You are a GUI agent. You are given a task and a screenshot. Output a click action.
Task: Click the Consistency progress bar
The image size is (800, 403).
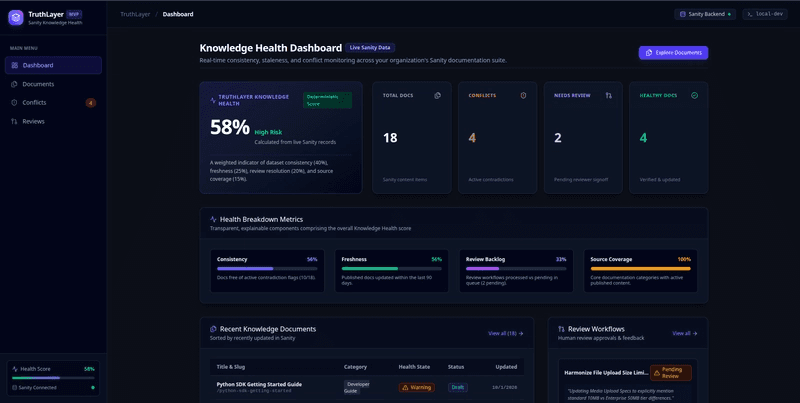point(267,268)
